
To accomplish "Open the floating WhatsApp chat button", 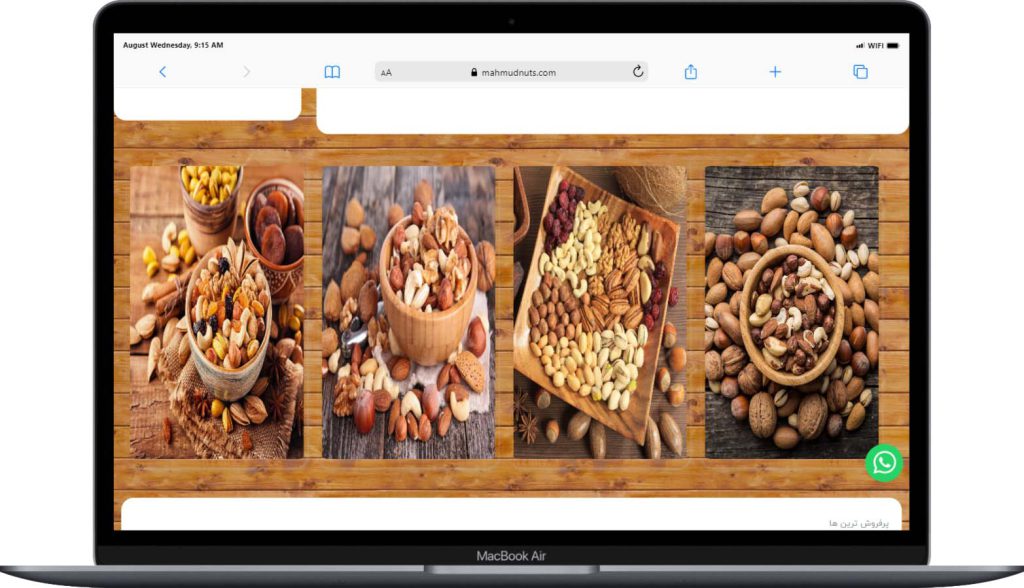I will 884,462.
